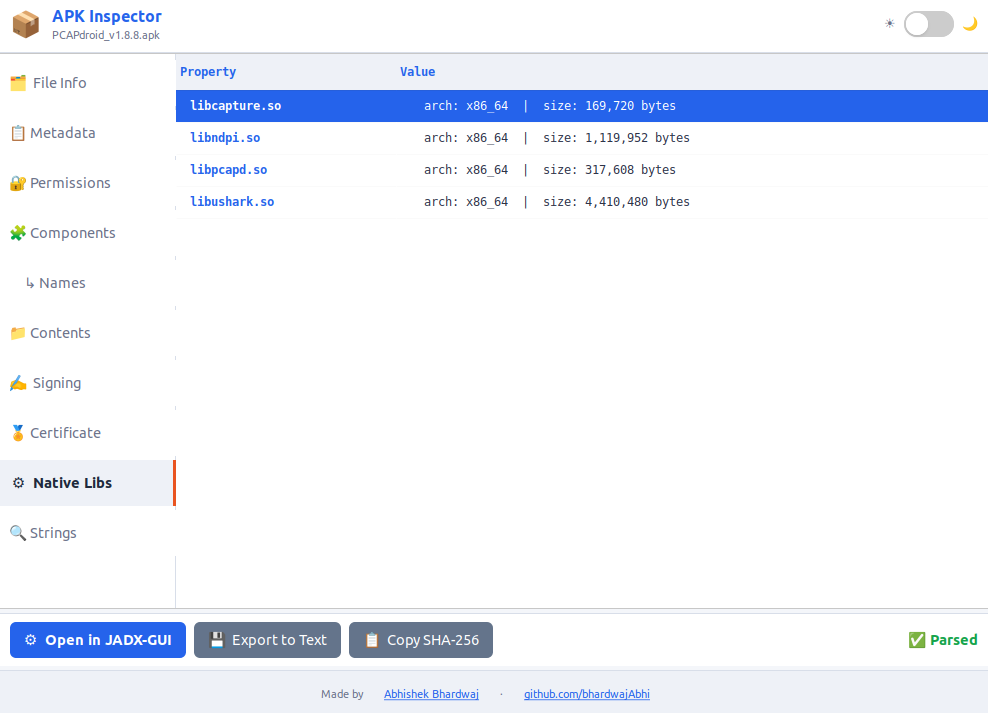This screenshot has width=988, height=713.
Task: Switch to the Metadata section
Action: [88, 133]
